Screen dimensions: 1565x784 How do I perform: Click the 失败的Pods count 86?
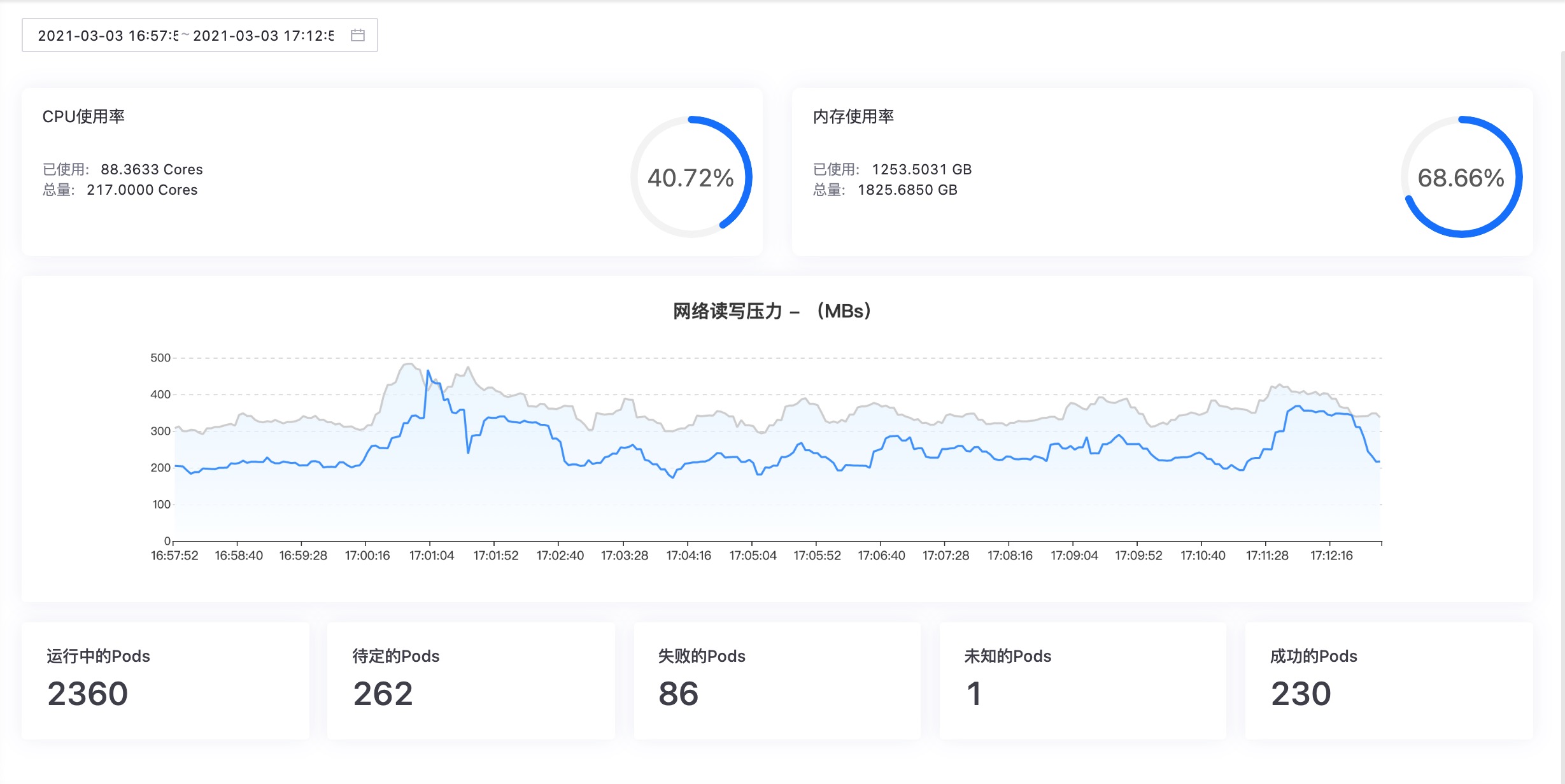(x=678, y=694)
